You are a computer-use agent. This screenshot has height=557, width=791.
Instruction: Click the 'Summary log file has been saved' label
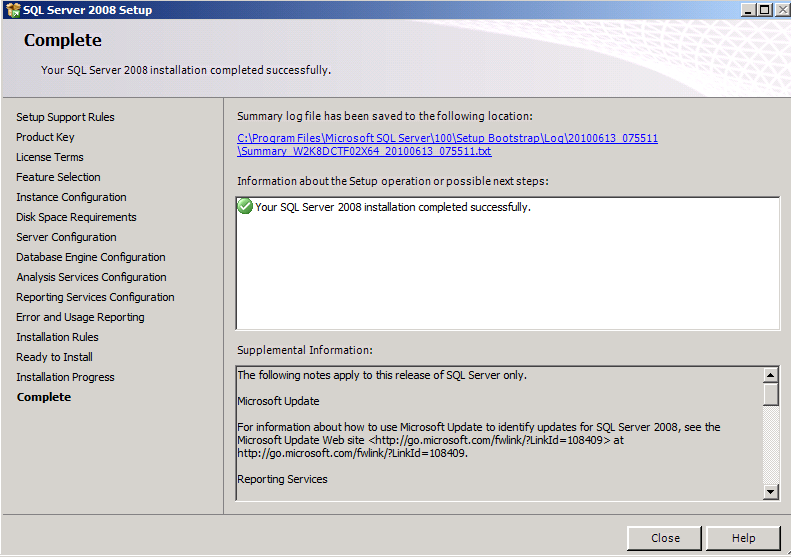coord(385,116)
